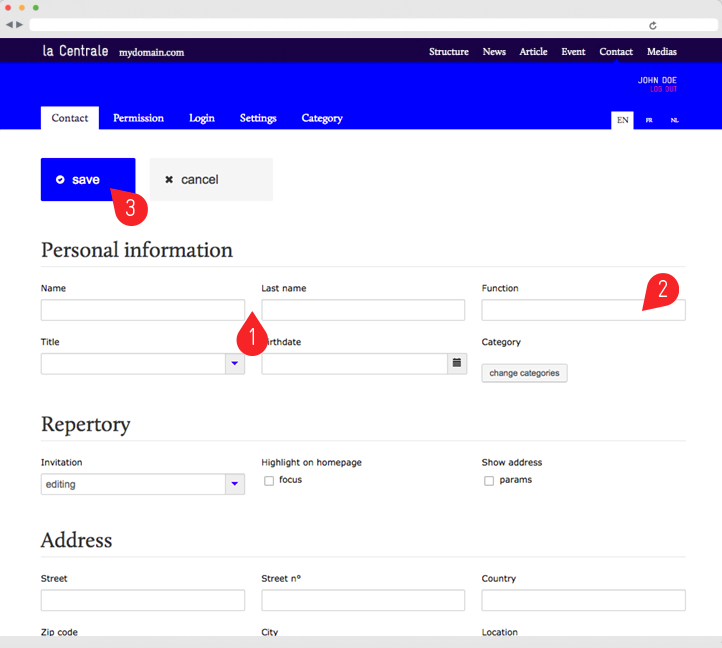The height and width of the screenshot is (648, 722).
Task: Click the Personal information heading
Action: 137,250
